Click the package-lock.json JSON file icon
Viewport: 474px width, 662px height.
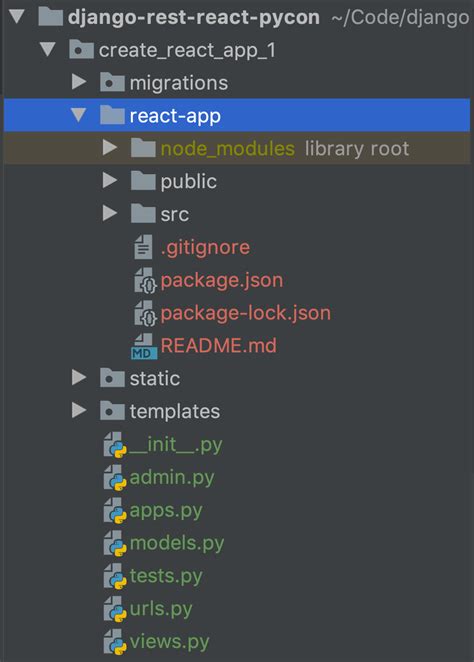click(x=145, y=313)
